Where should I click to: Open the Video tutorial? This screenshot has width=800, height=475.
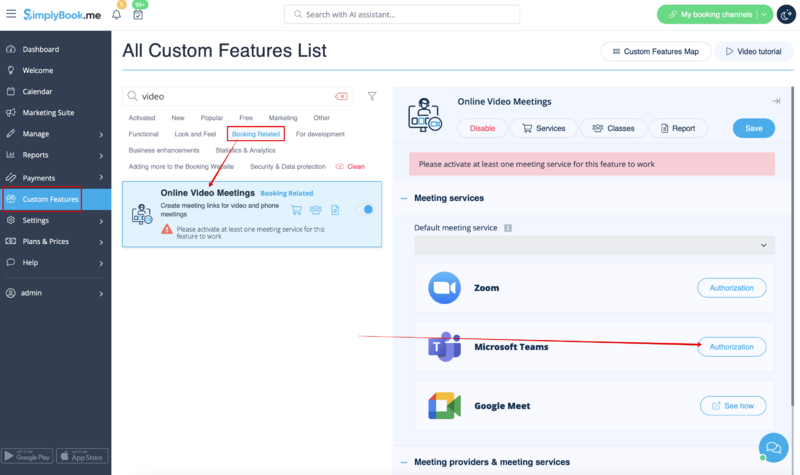(x=754, y=52)
